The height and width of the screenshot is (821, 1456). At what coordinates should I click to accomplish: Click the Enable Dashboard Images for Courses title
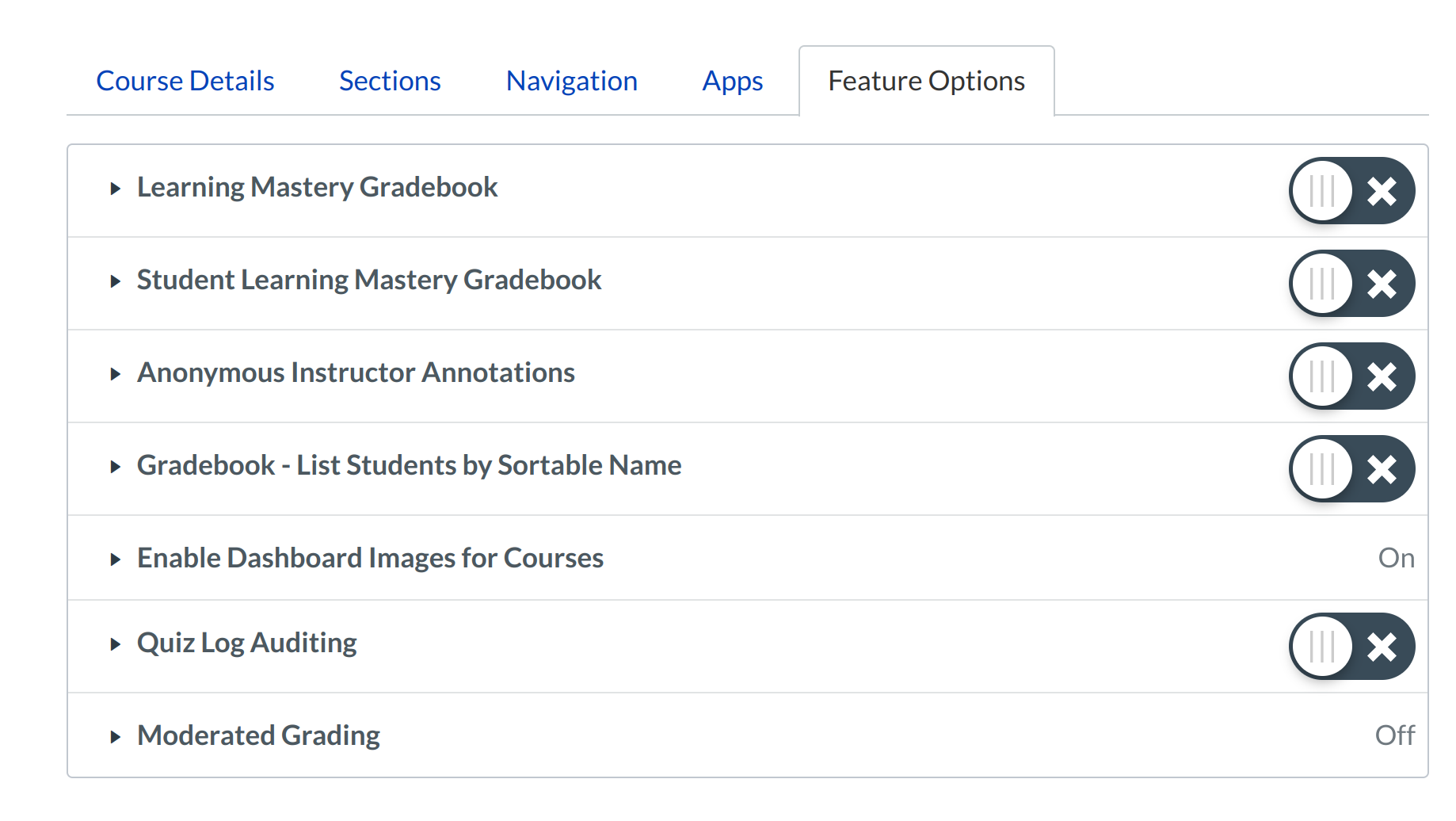click(x=370, y=558)
